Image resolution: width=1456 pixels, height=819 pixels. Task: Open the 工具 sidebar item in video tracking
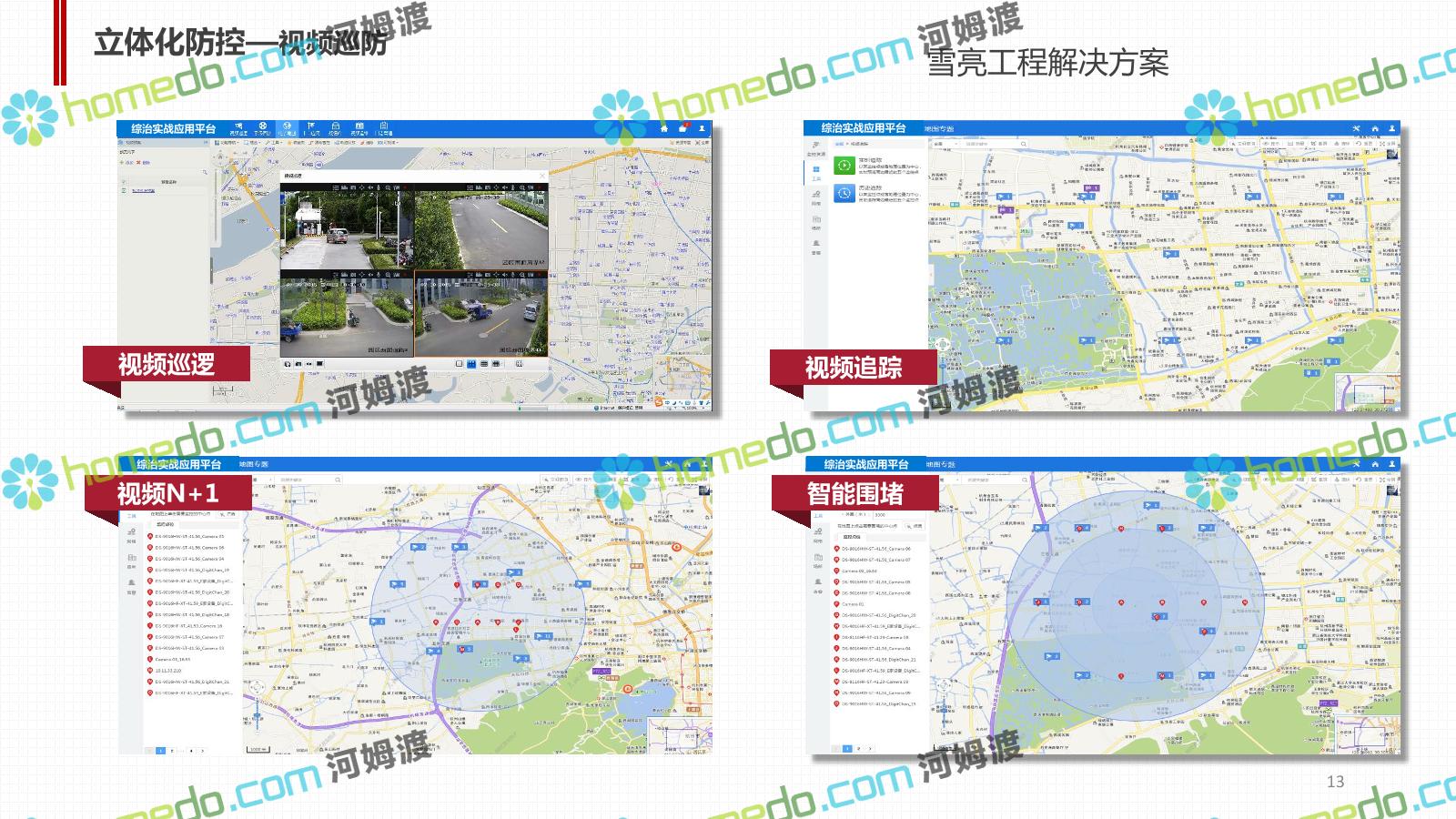815,173
